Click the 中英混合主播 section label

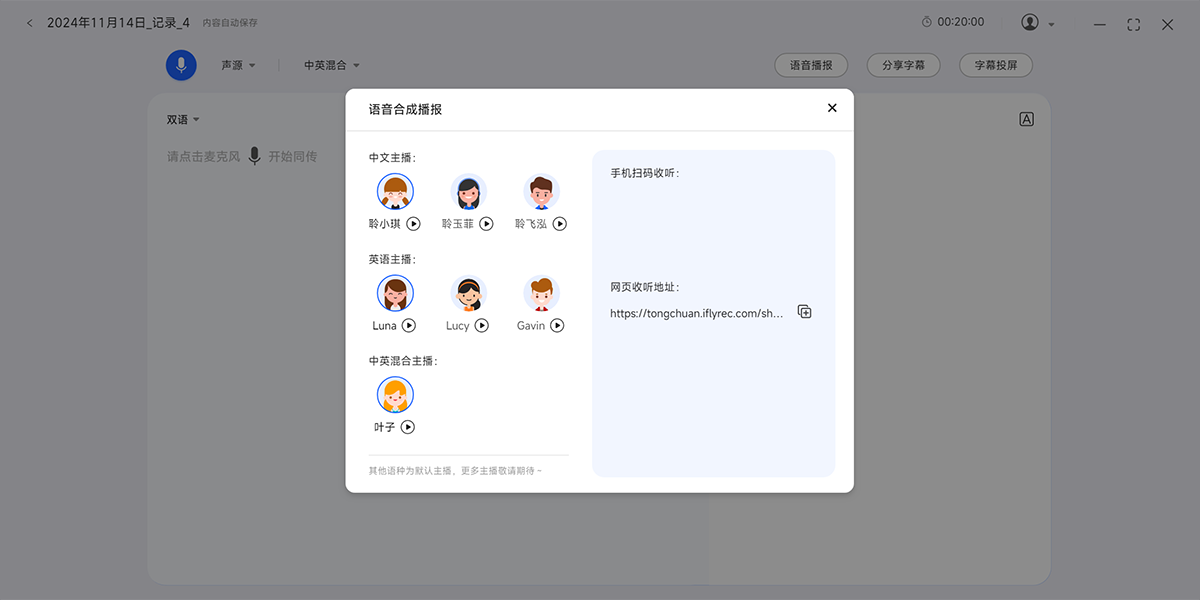[403, 361]
